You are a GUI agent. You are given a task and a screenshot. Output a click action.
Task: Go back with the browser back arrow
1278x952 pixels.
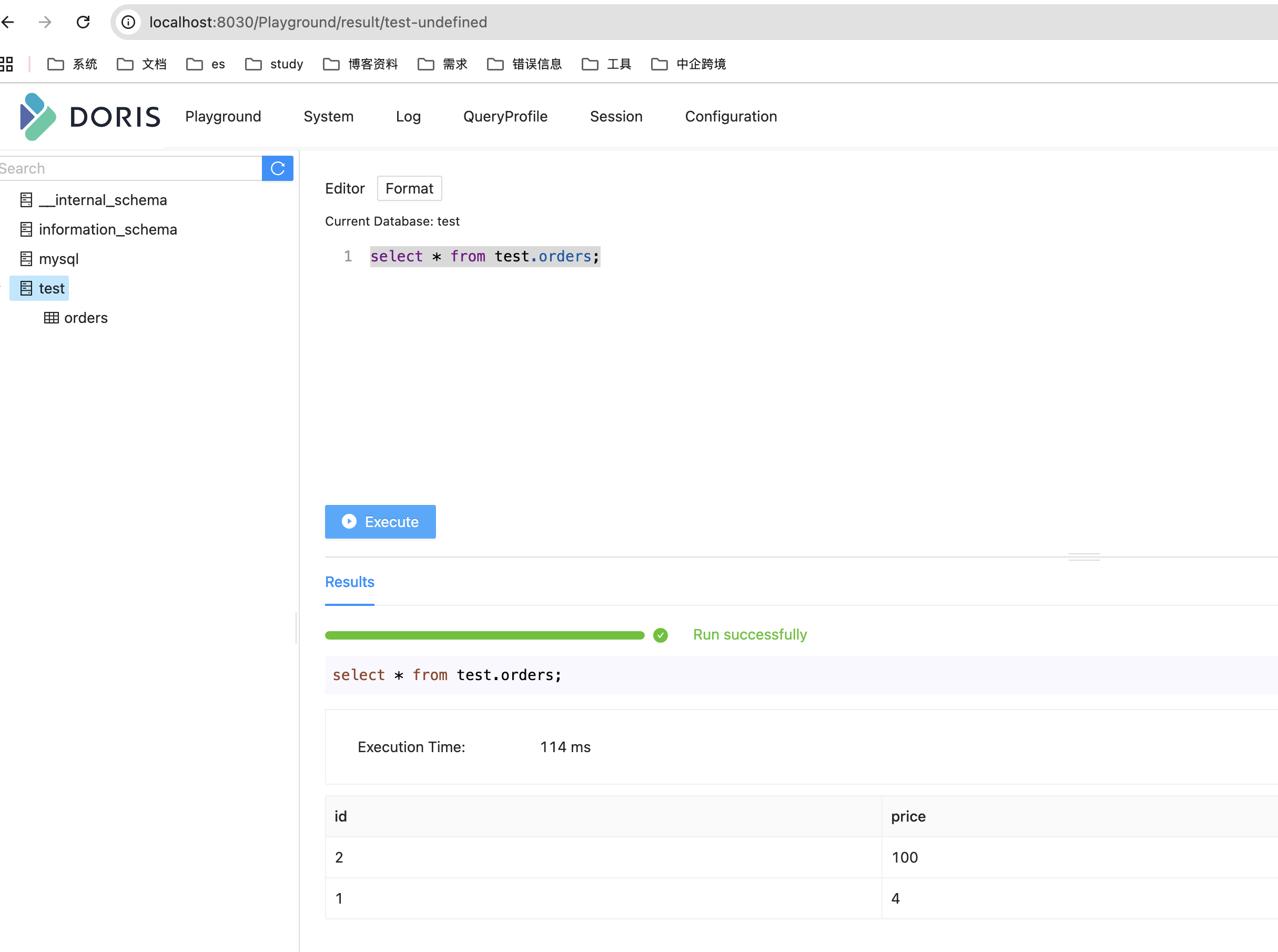pos(8,22)
